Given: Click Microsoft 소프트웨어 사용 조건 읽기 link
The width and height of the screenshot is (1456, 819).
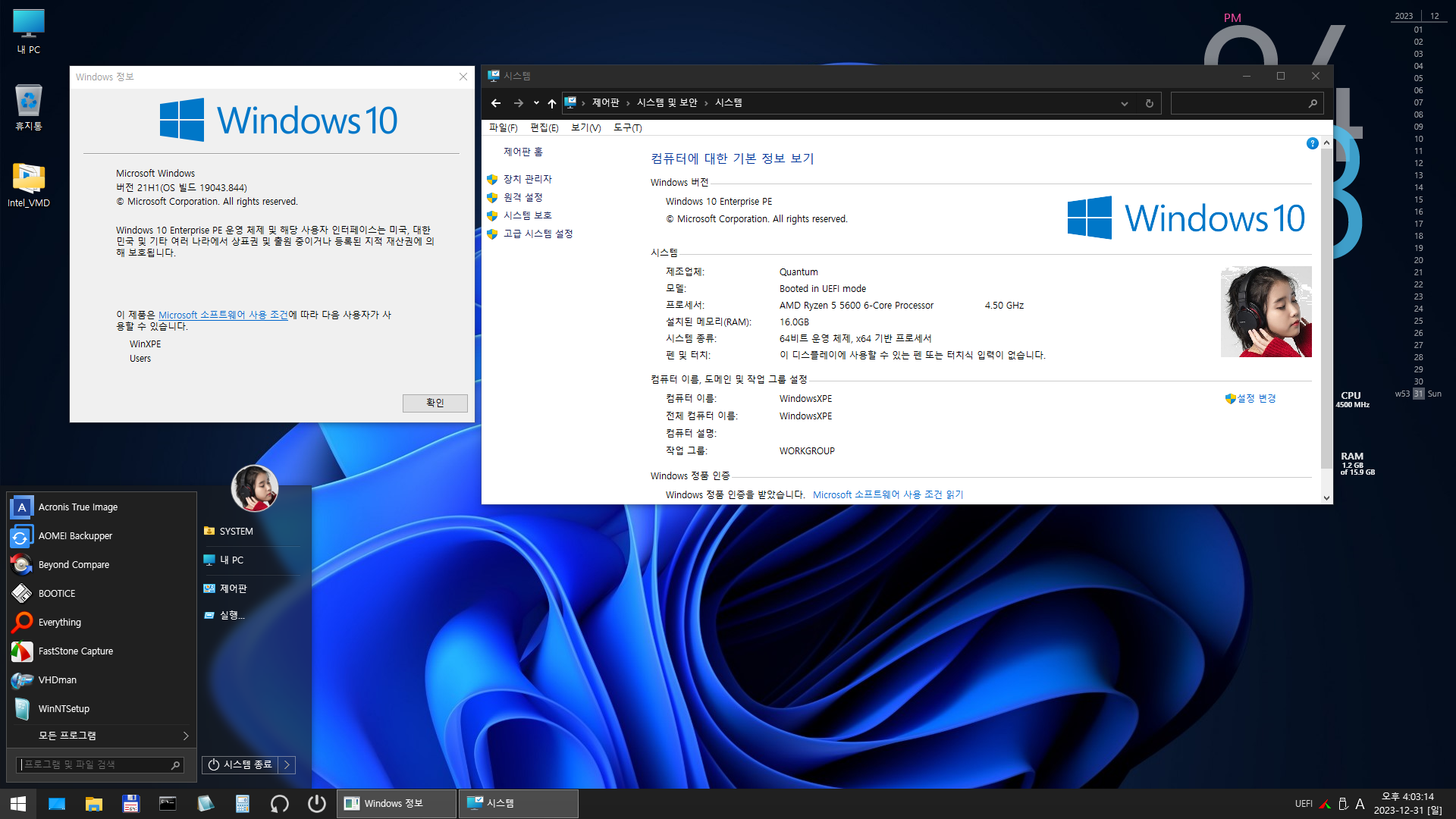Looking at the screenshot, I should 888,495.
